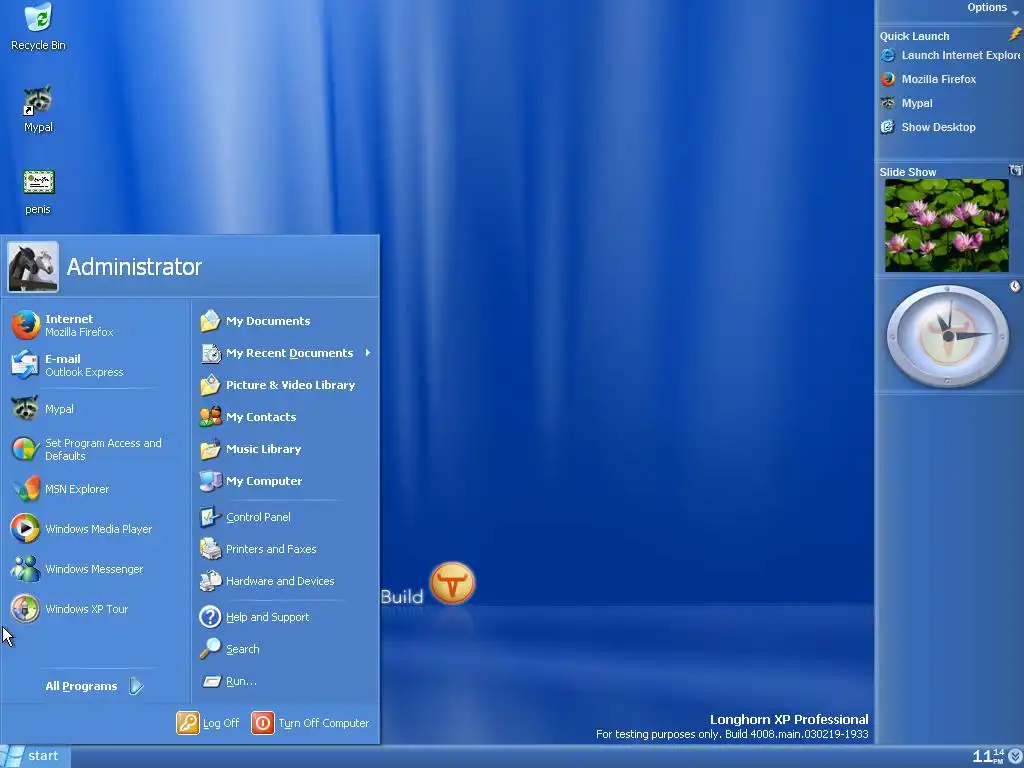Click Turn Off Computer red button

(263, 723)
